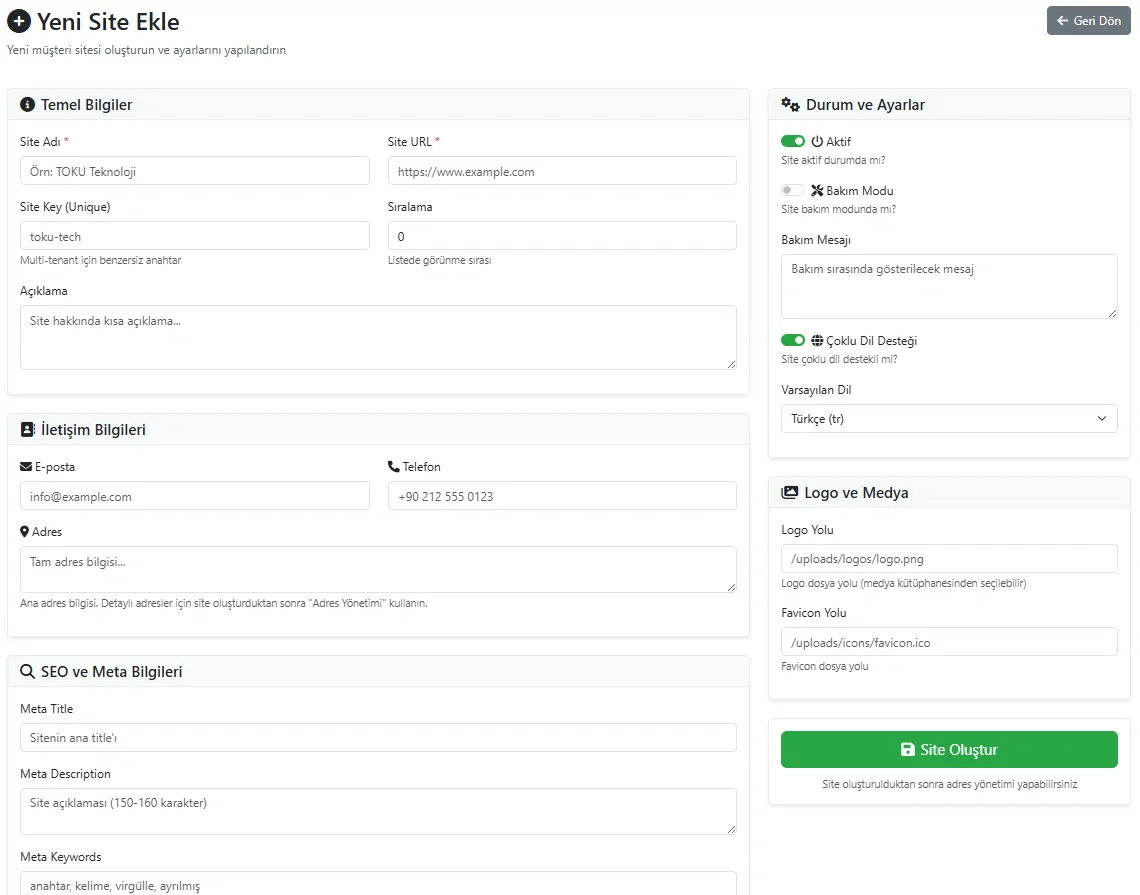This screenshot has width=1140, height=895.
Task: Turn off Çoklu Dil Desteği switch
Action: [x=793, y=341]
